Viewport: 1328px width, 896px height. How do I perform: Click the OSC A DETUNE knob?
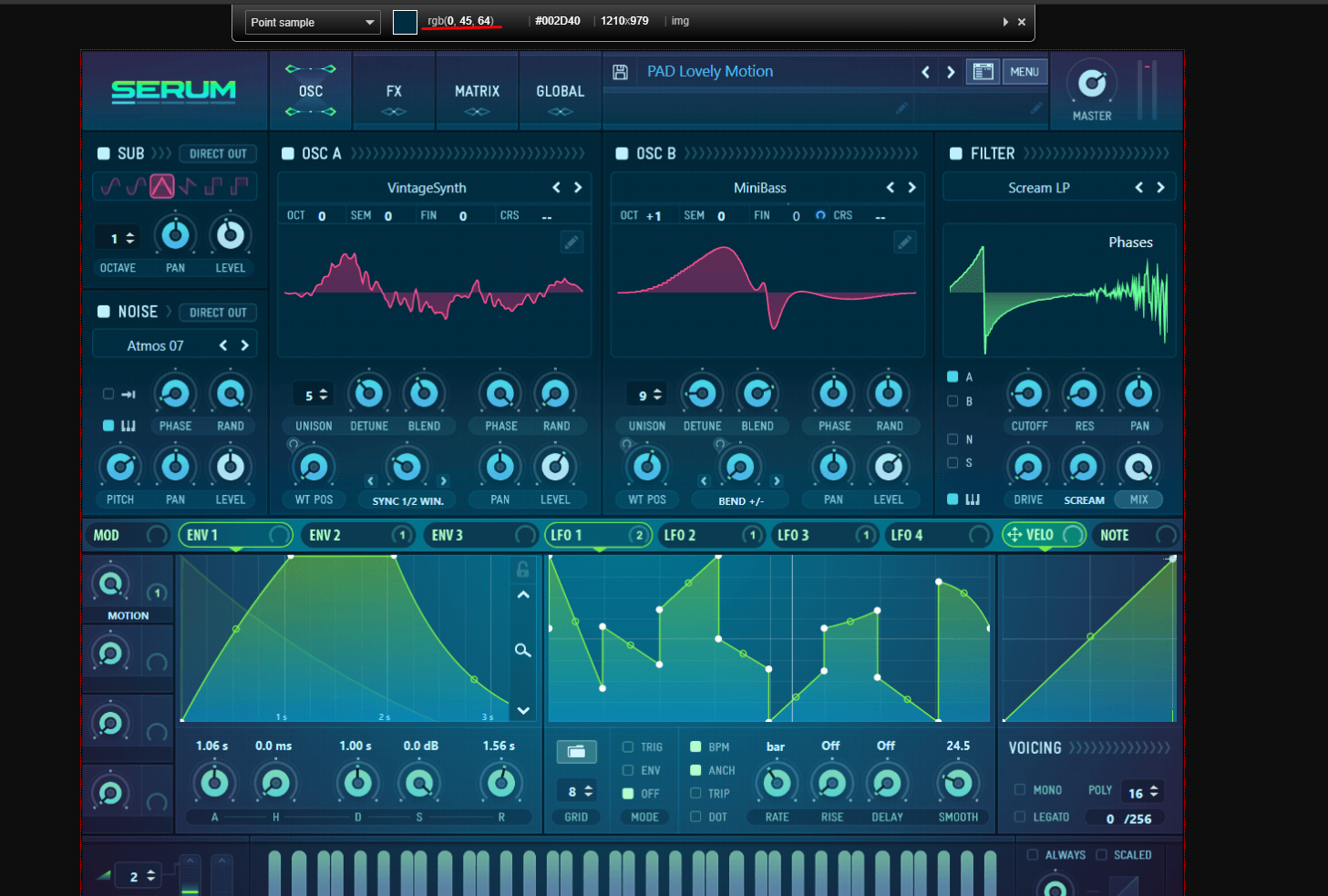point(368,394)
